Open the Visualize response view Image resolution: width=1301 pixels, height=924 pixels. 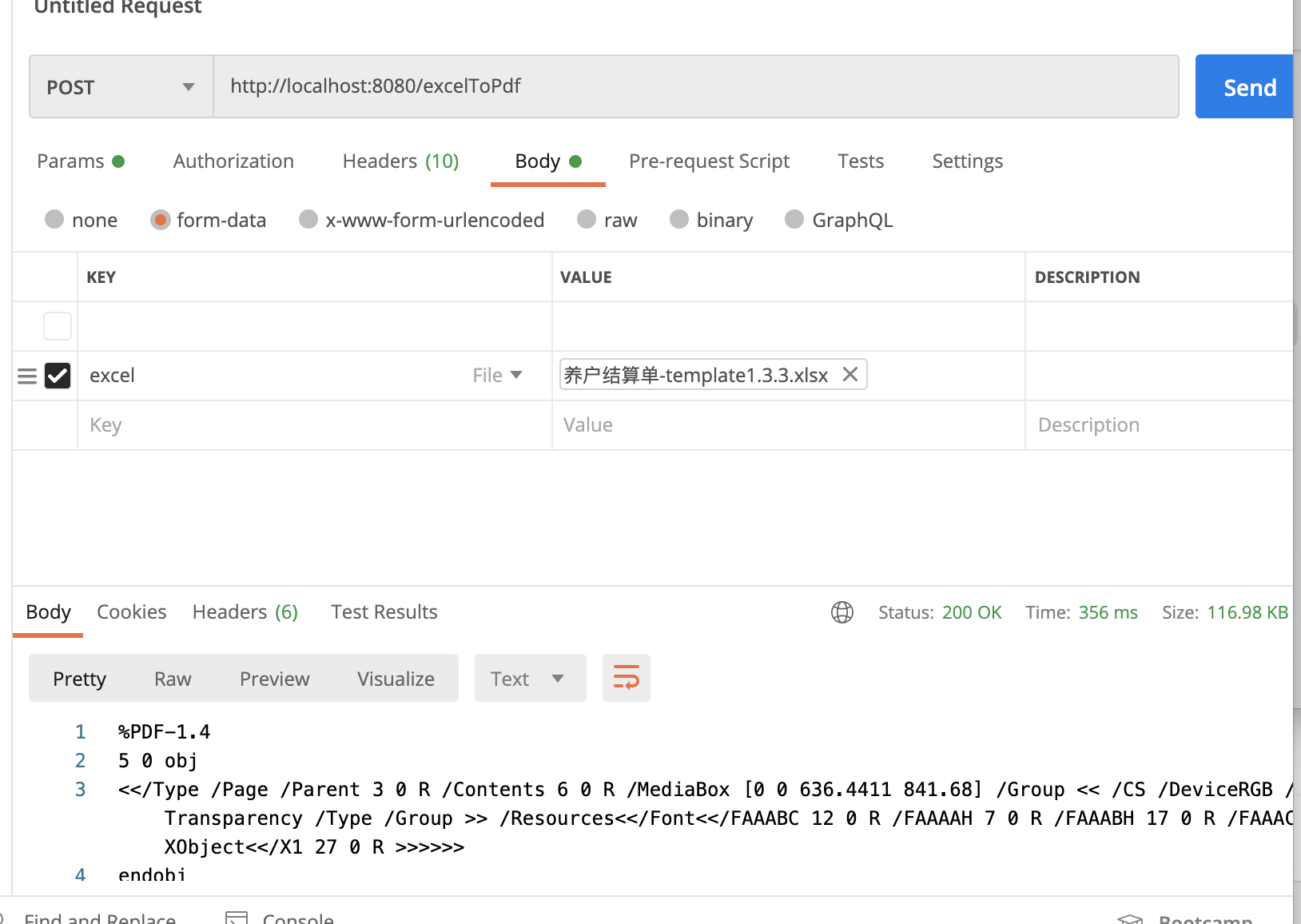point(395,678)
